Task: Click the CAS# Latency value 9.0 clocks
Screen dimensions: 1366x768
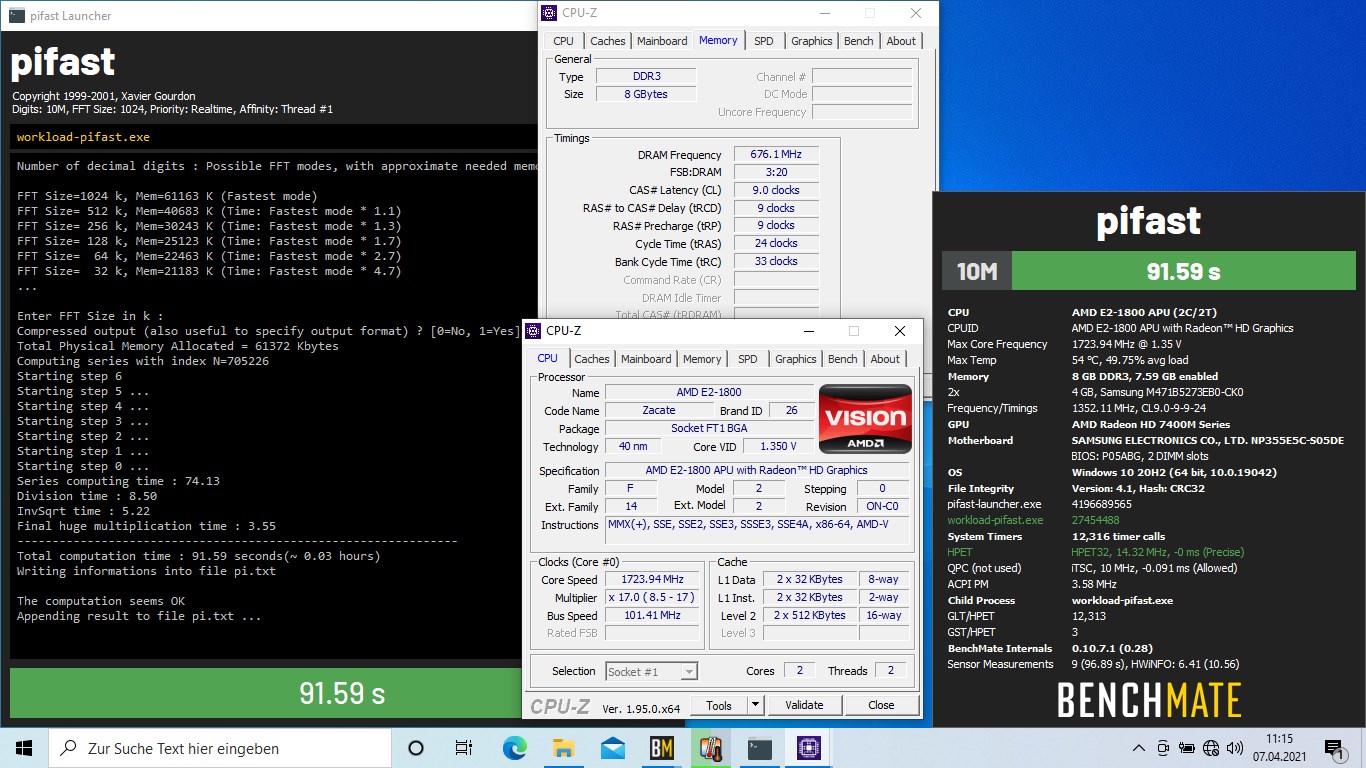Action: point(776,190)
